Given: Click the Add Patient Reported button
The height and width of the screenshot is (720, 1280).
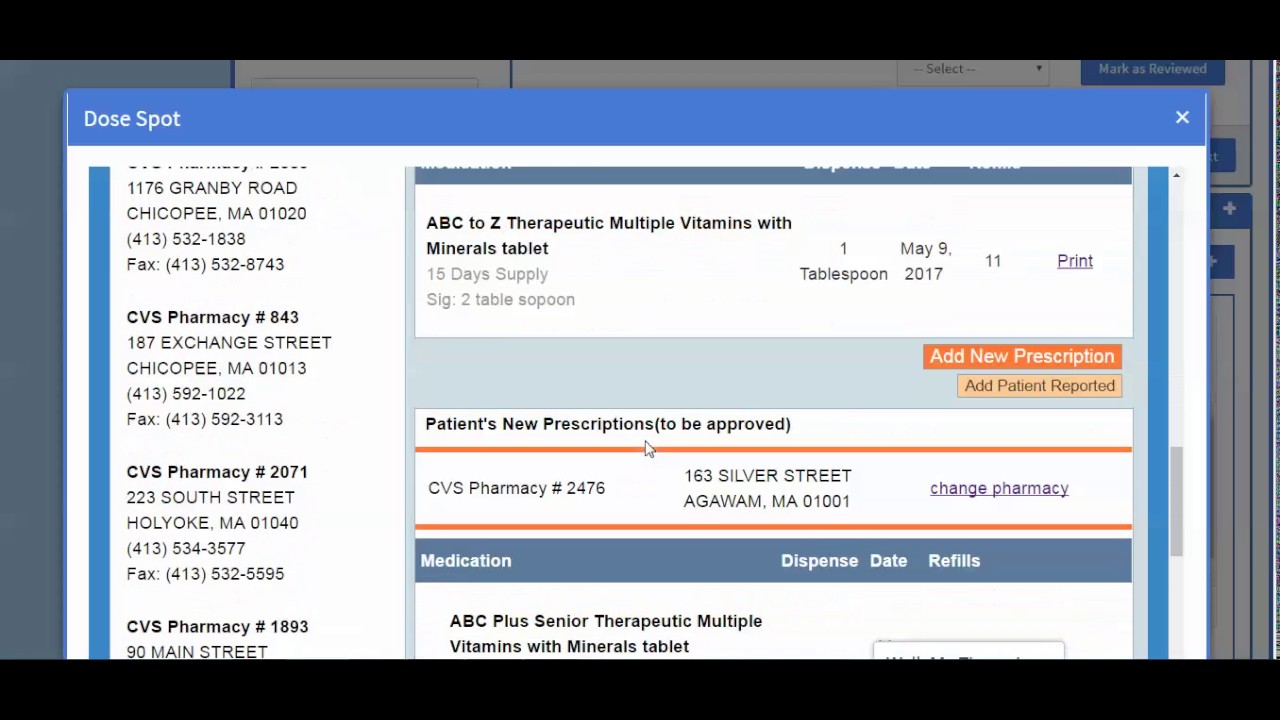Looking at the screenshot, I should pos(1040,386).
